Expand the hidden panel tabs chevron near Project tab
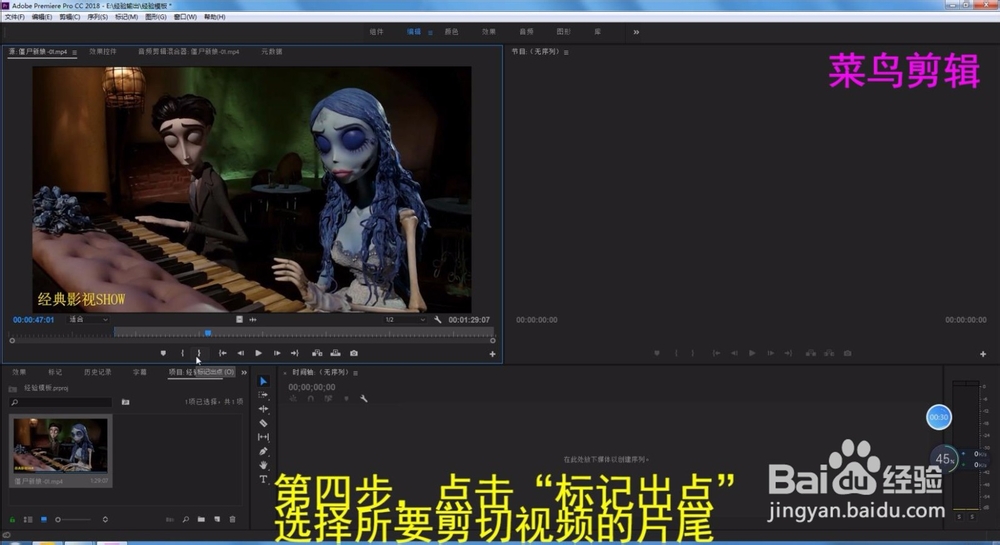 (244, 372)
